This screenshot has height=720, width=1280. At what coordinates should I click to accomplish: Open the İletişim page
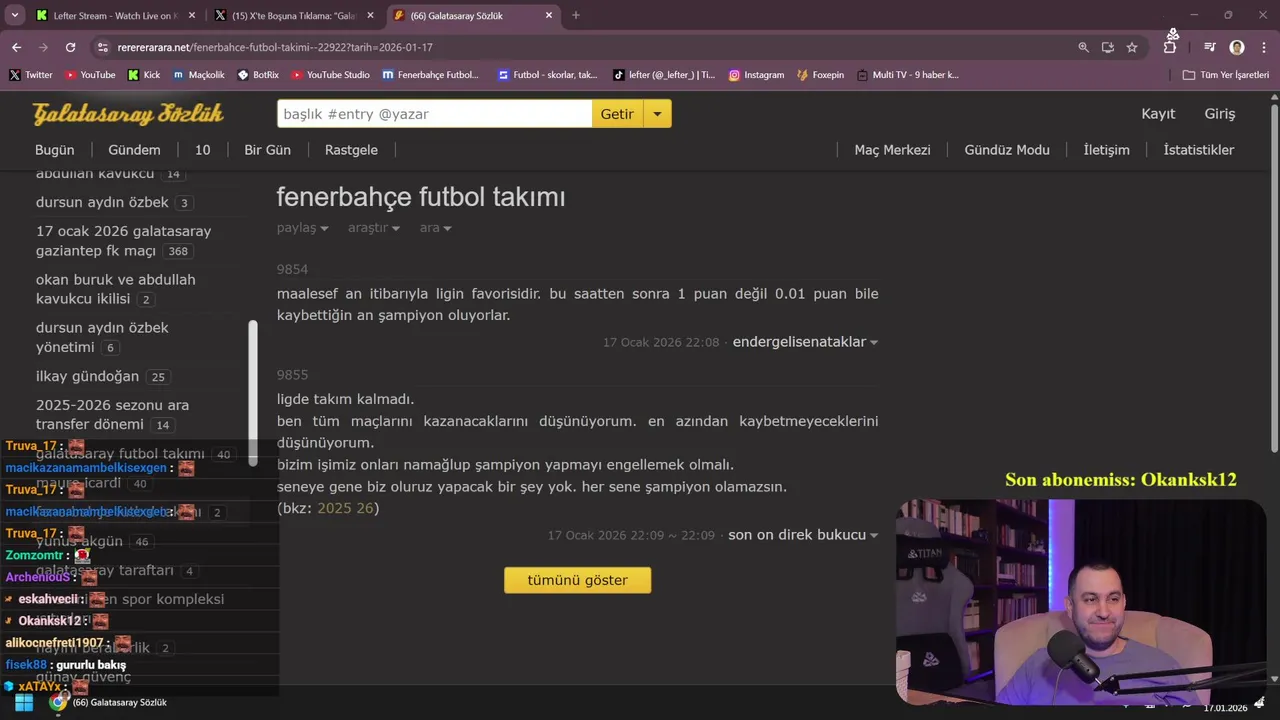click(1106, 150)
